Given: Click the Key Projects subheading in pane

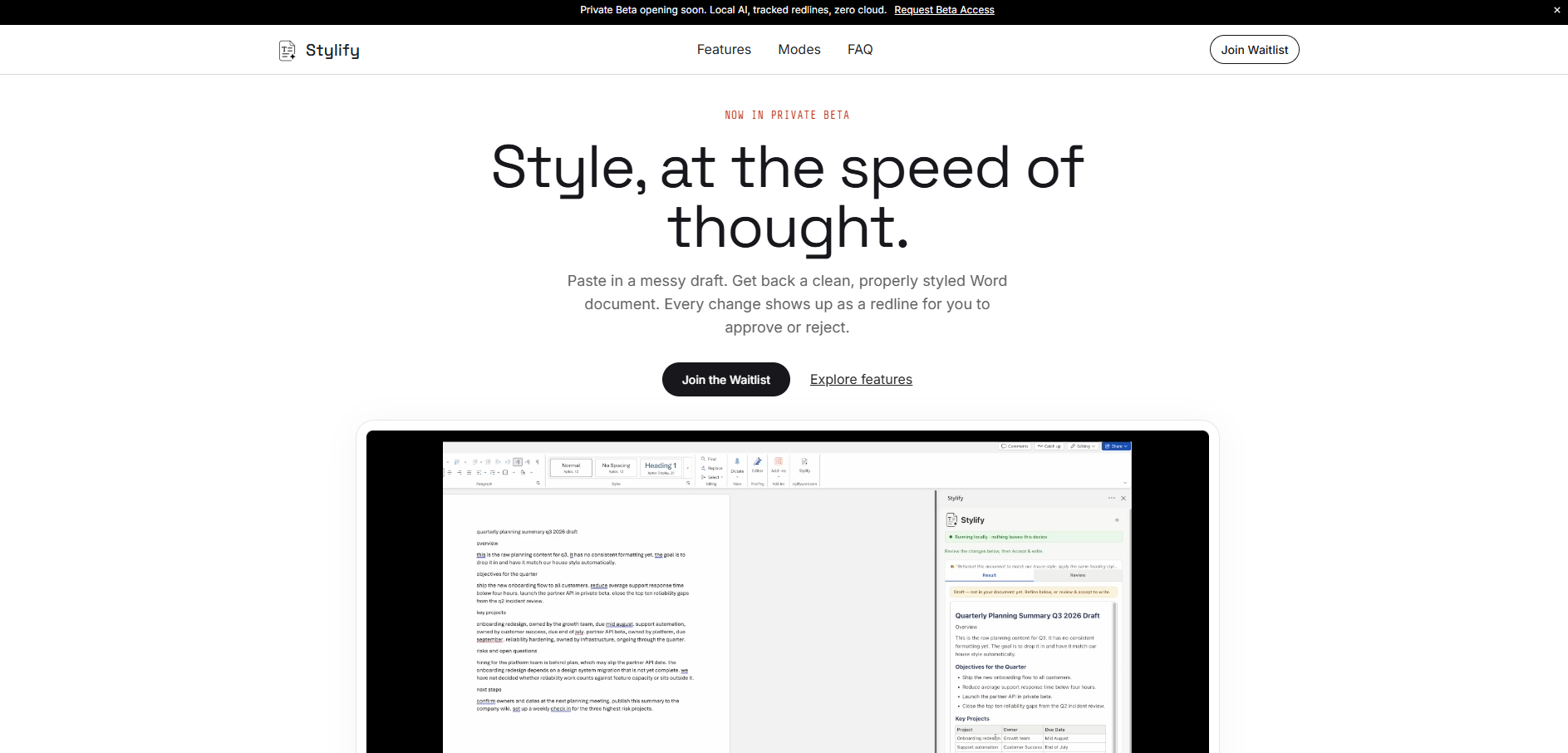Looking at the screenshot, I should pyautogui.click(x=972, y=718).
